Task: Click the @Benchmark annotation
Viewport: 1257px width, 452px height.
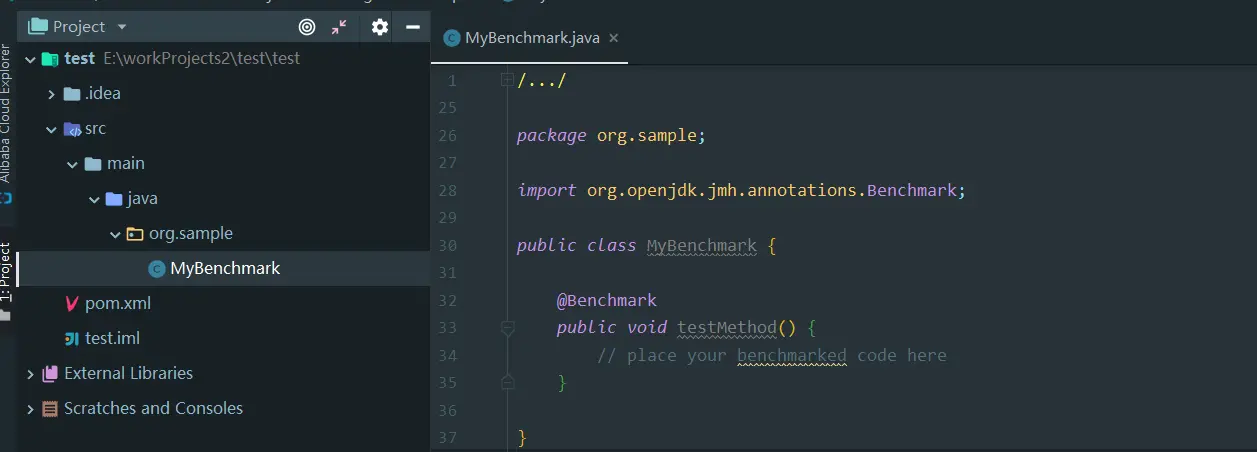Action: click(x=607, y=300)
